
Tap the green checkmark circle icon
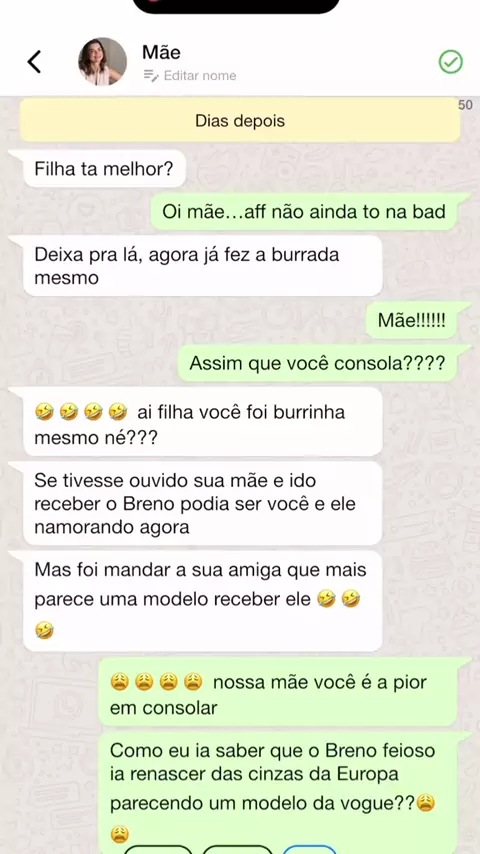pos(451,62)
